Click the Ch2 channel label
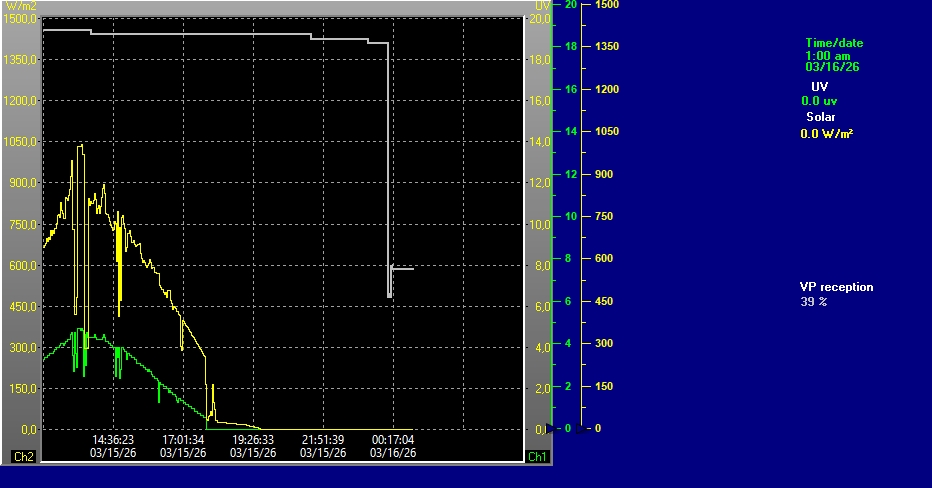The height and width of the screenshot is (488, 932). coord(22,457)
